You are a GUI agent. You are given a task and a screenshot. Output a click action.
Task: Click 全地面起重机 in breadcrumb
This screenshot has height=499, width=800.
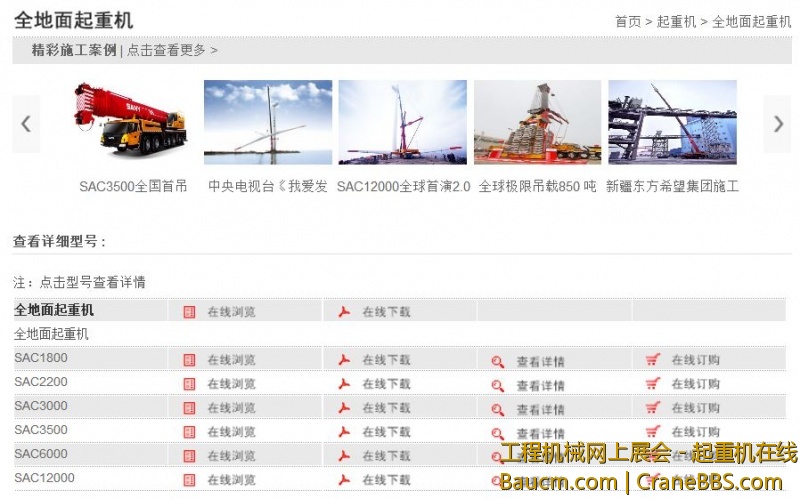pos(752,21)
